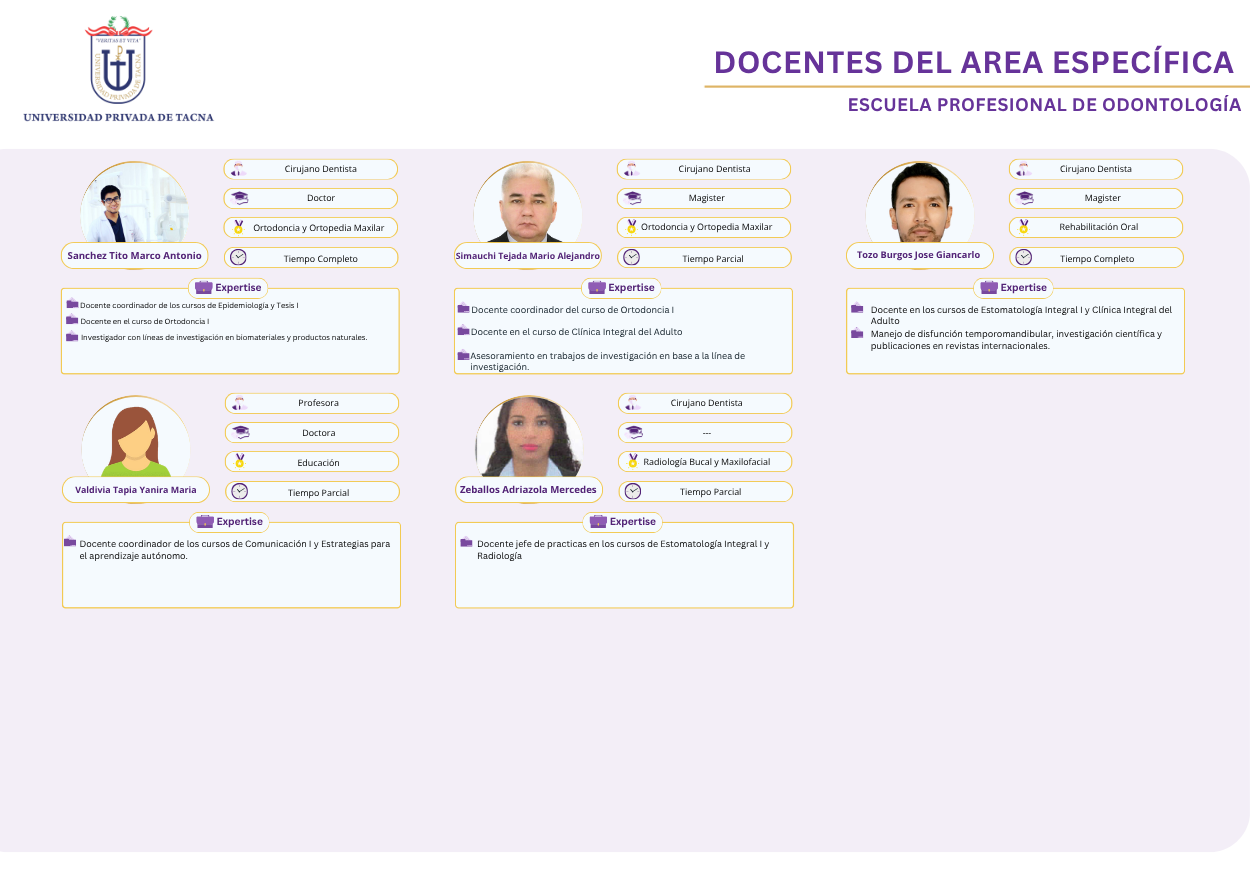Click folder bullet next to Docente en el curso de Ortodoncia I
The image size is (1250, 884).
pyautogui.click(x=72, y=320)
